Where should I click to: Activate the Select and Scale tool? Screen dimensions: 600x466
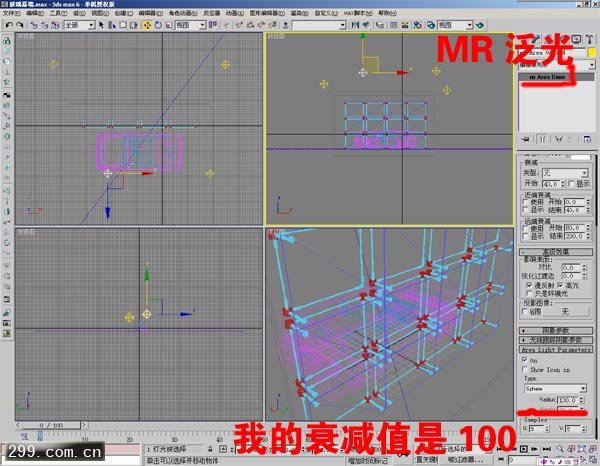(169, 25)
